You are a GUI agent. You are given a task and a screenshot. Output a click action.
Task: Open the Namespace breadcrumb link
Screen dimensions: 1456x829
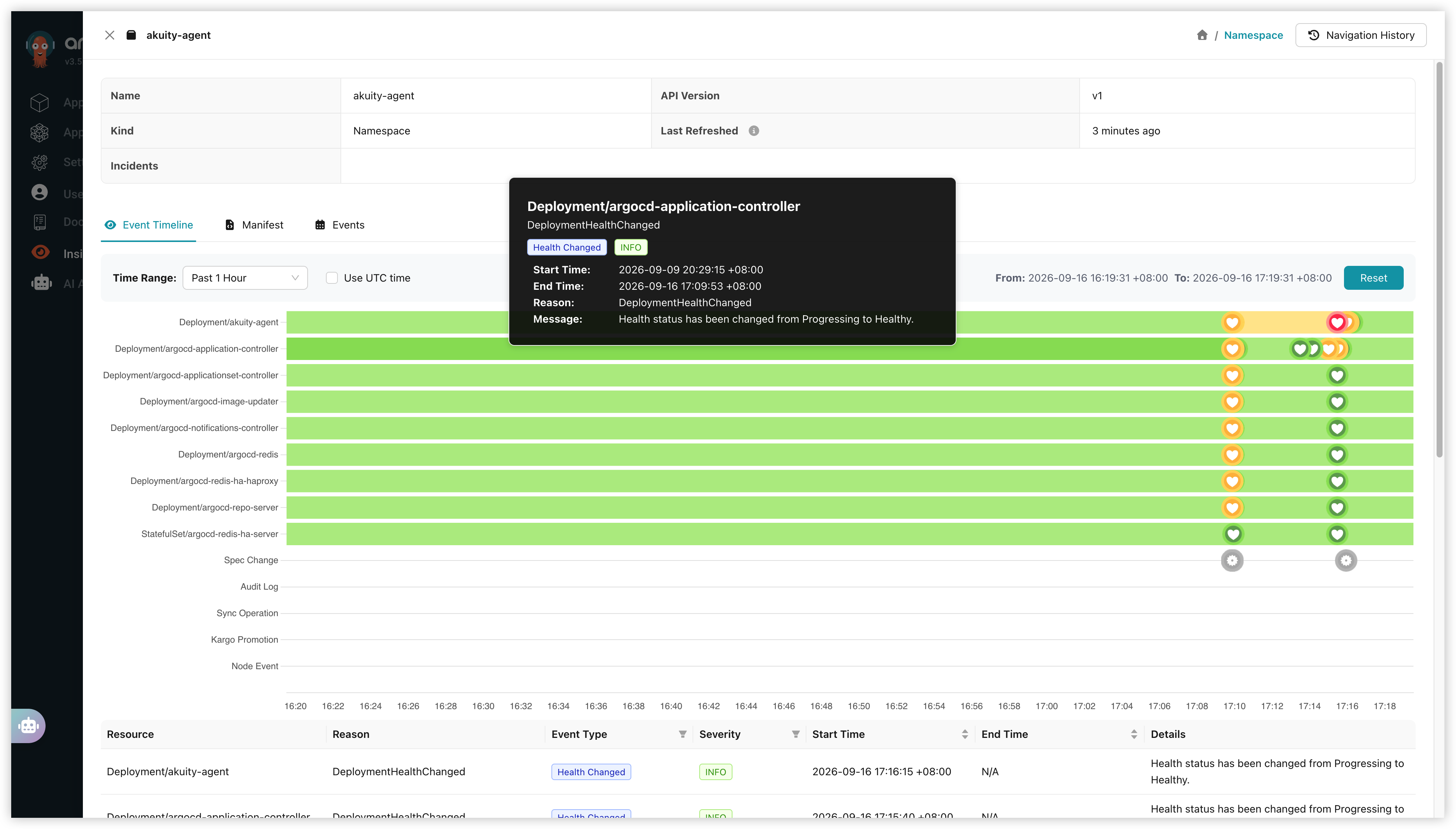coord(1253,35)
